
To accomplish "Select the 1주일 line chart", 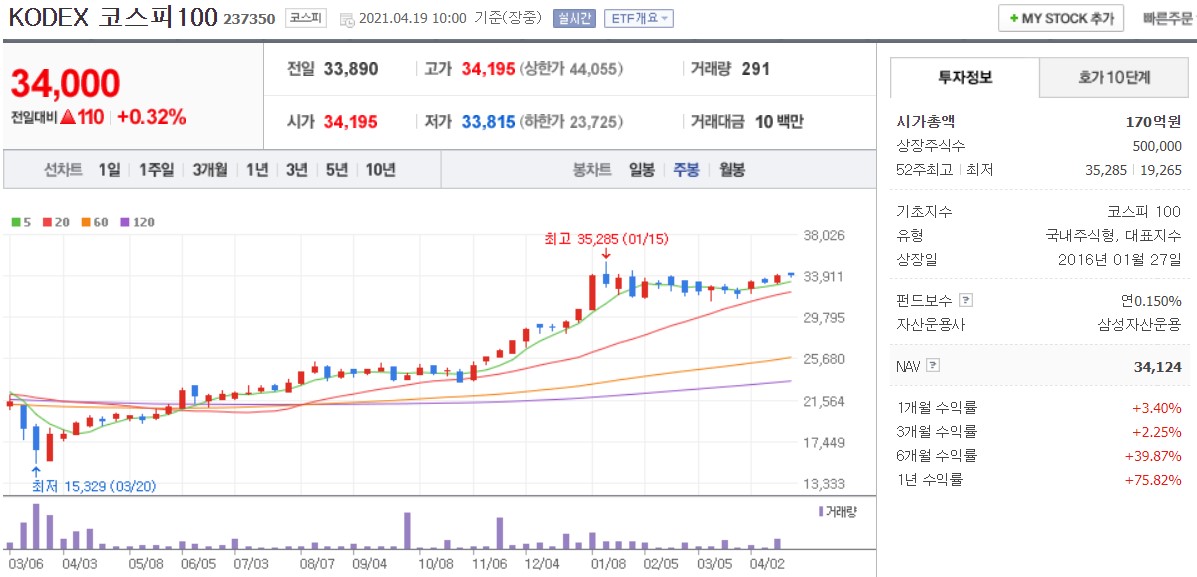I will click(156, 169).
